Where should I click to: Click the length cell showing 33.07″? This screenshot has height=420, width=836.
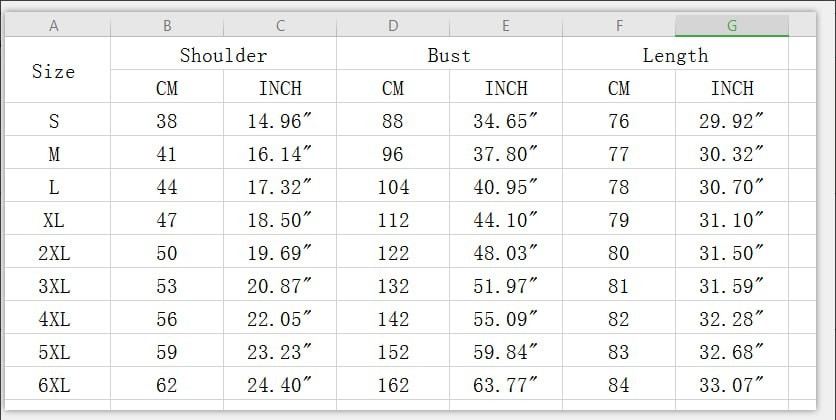(x=732, y=385)
